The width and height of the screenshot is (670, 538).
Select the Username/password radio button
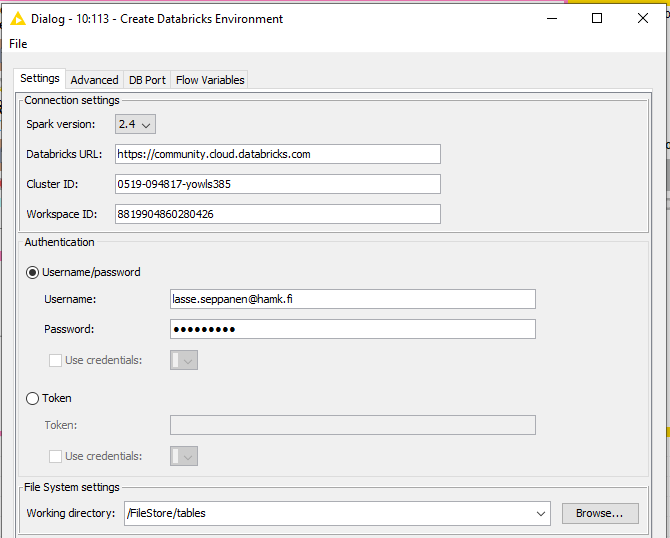[x=32, y=273]
